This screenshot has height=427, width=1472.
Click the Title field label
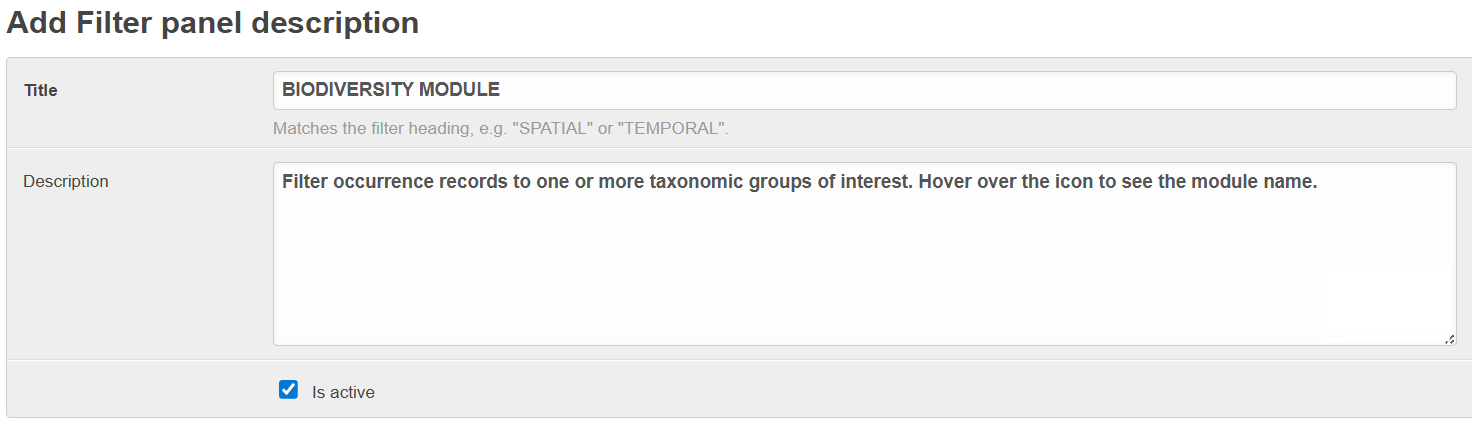point(41,90)
